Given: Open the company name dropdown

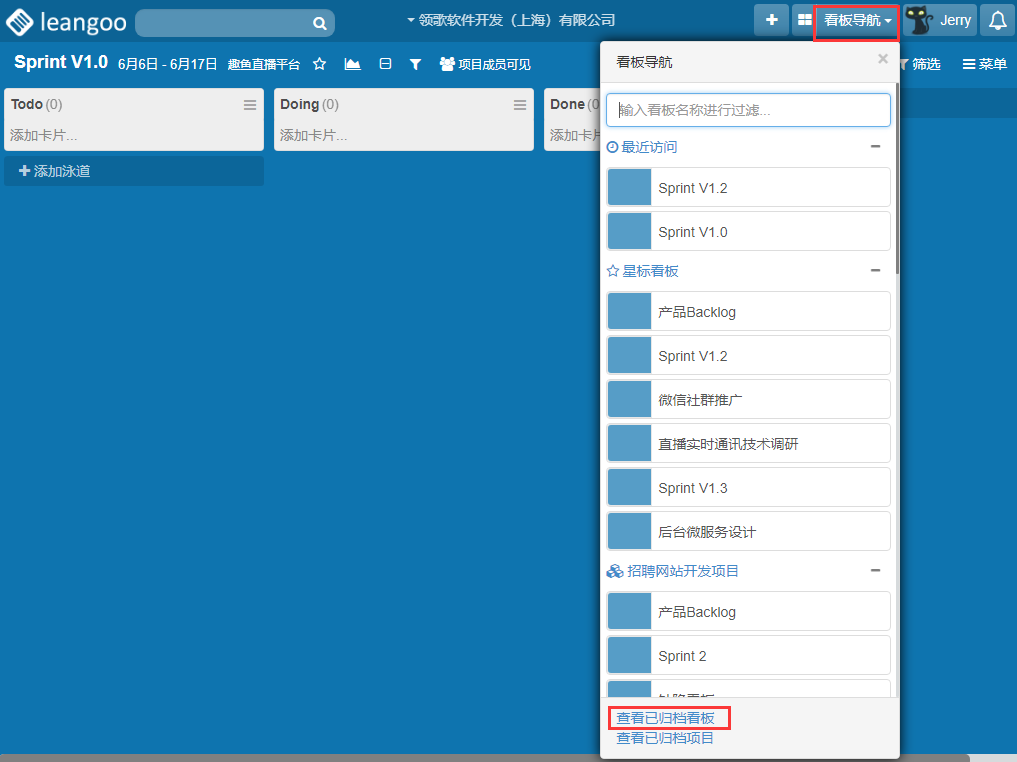Looking at the screenshot, I should 510,20.
